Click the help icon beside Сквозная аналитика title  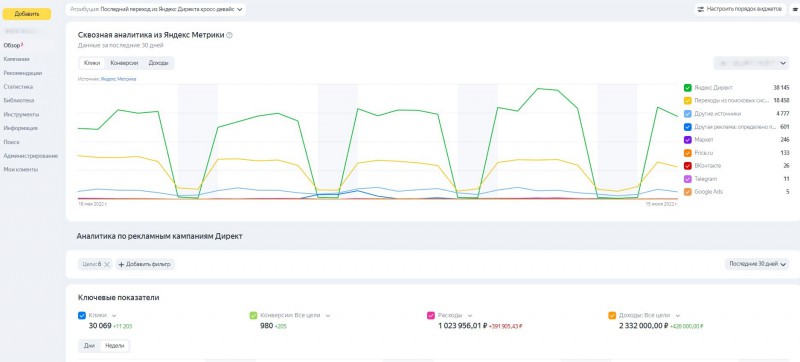[229, 35]
